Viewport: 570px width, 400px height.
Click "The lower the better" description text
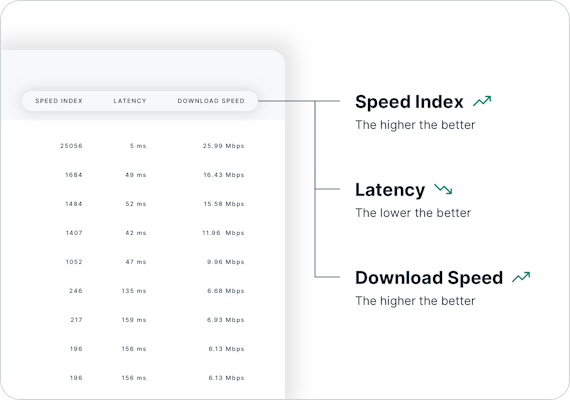[x=413, y=213]
